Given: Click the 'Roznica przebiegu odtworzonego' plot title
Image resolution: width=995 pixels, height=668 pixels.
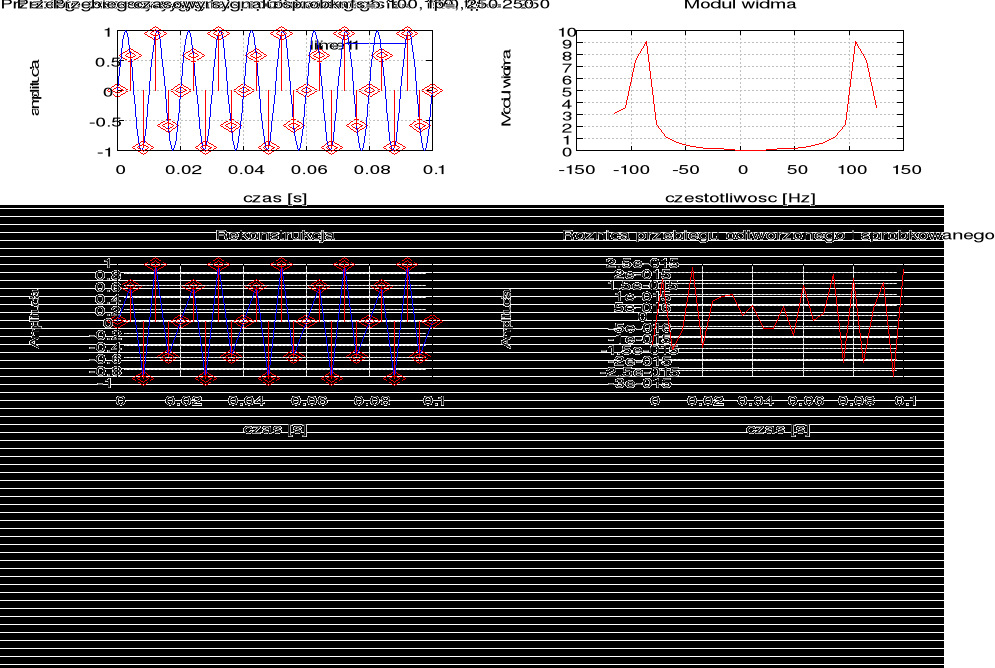Looking at the screenshot, I should [778, 236].
